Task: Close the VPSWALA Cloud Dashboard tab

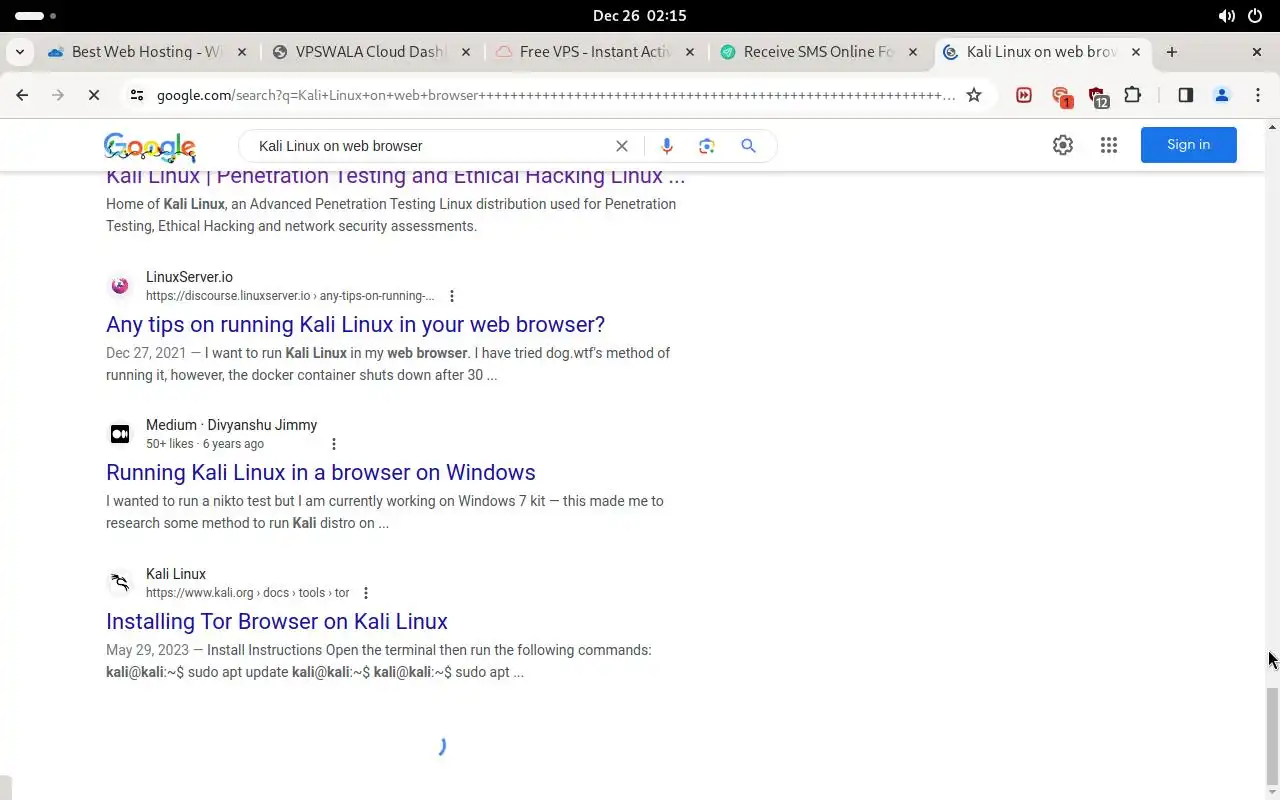Action: 465,52
